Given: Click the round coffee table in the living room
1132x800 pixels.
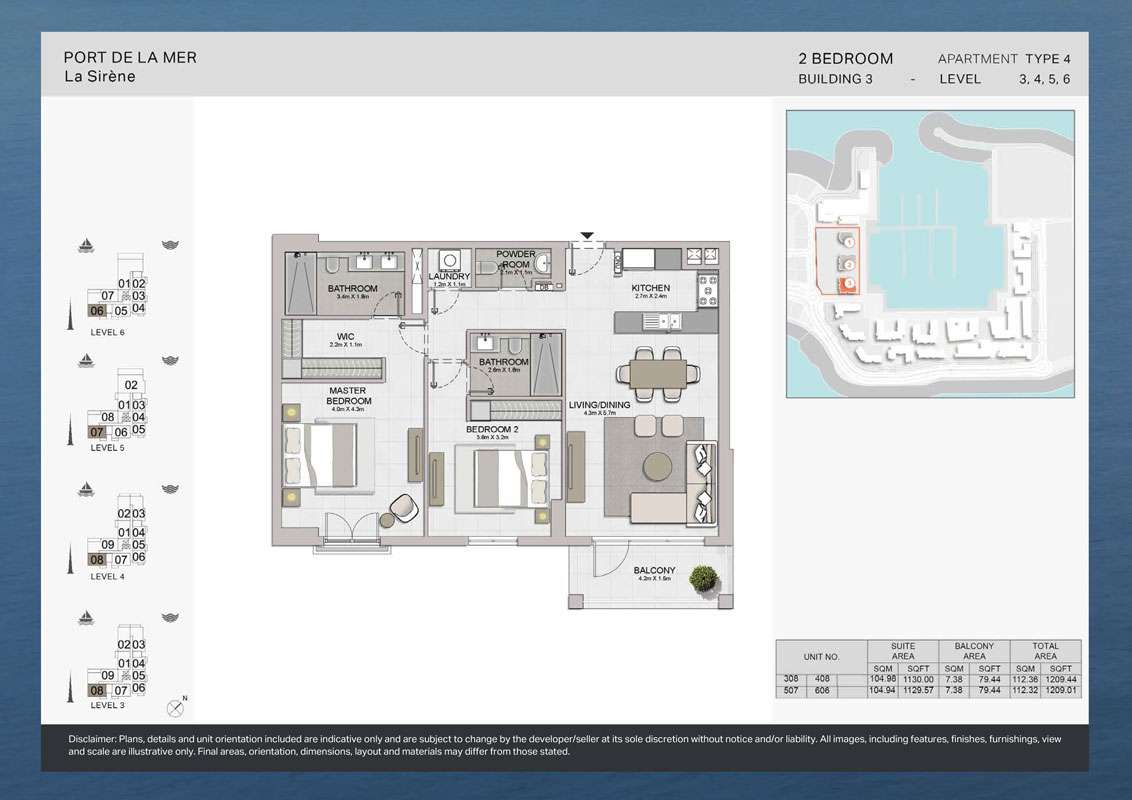Looking at the screenshot, I should (x=657, y=467).
